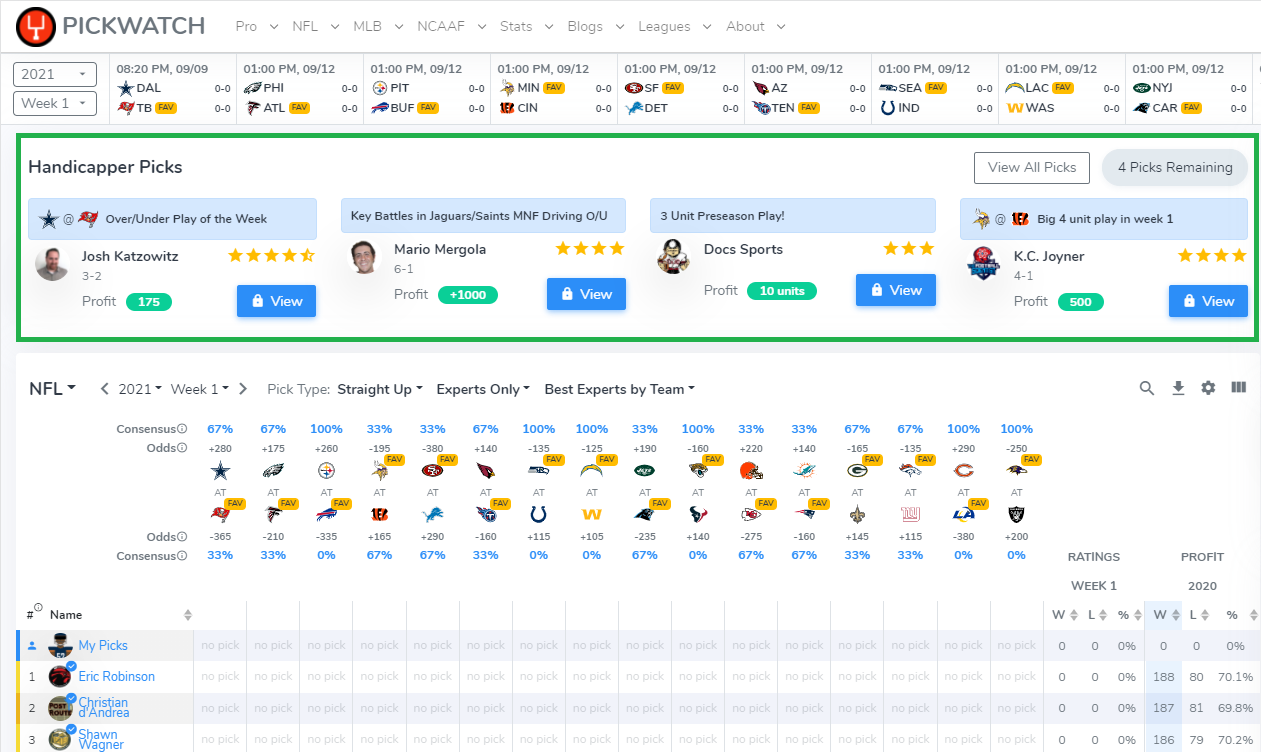This screenshot has width=1261, height=752.
Task: Open the NCAAF nav menu
Action: [x=451, y=26]
